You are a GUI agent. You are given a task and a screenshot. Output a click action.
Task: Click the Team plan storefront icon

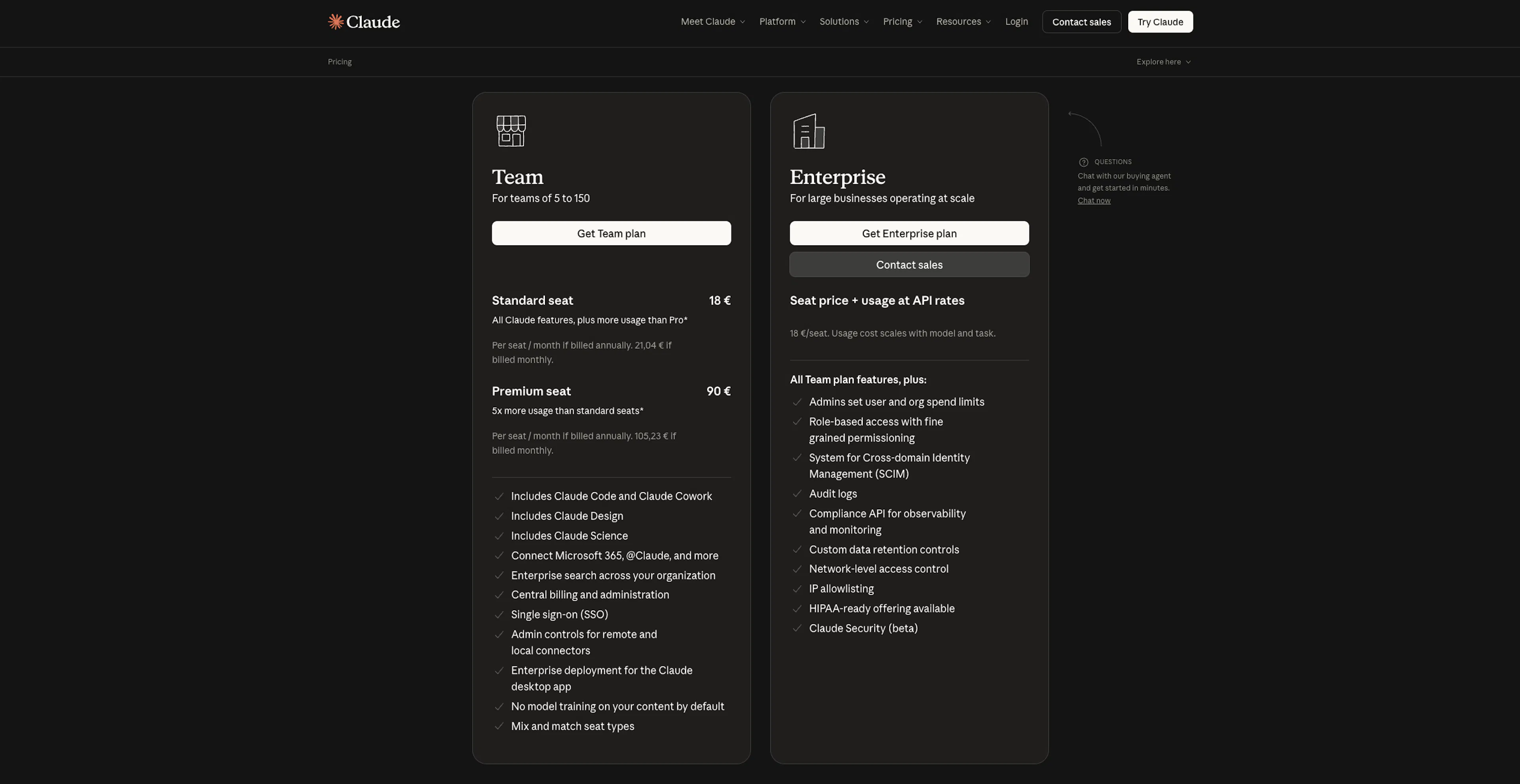coord(511,131)
